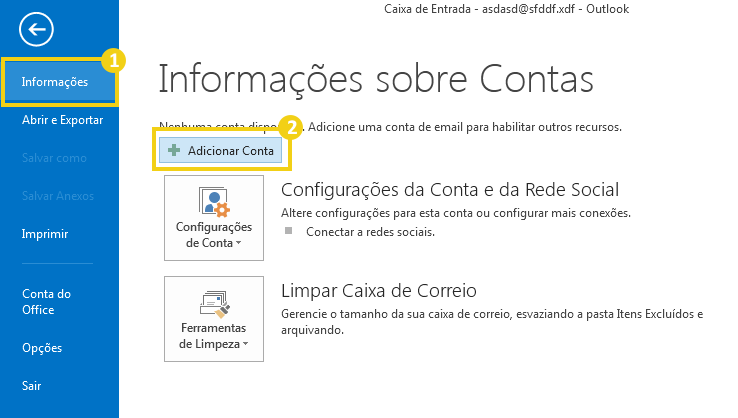Click the Limpar Caixa de Correio heading
Viewport: 738px width, 418px height.
tap(379, 291)
